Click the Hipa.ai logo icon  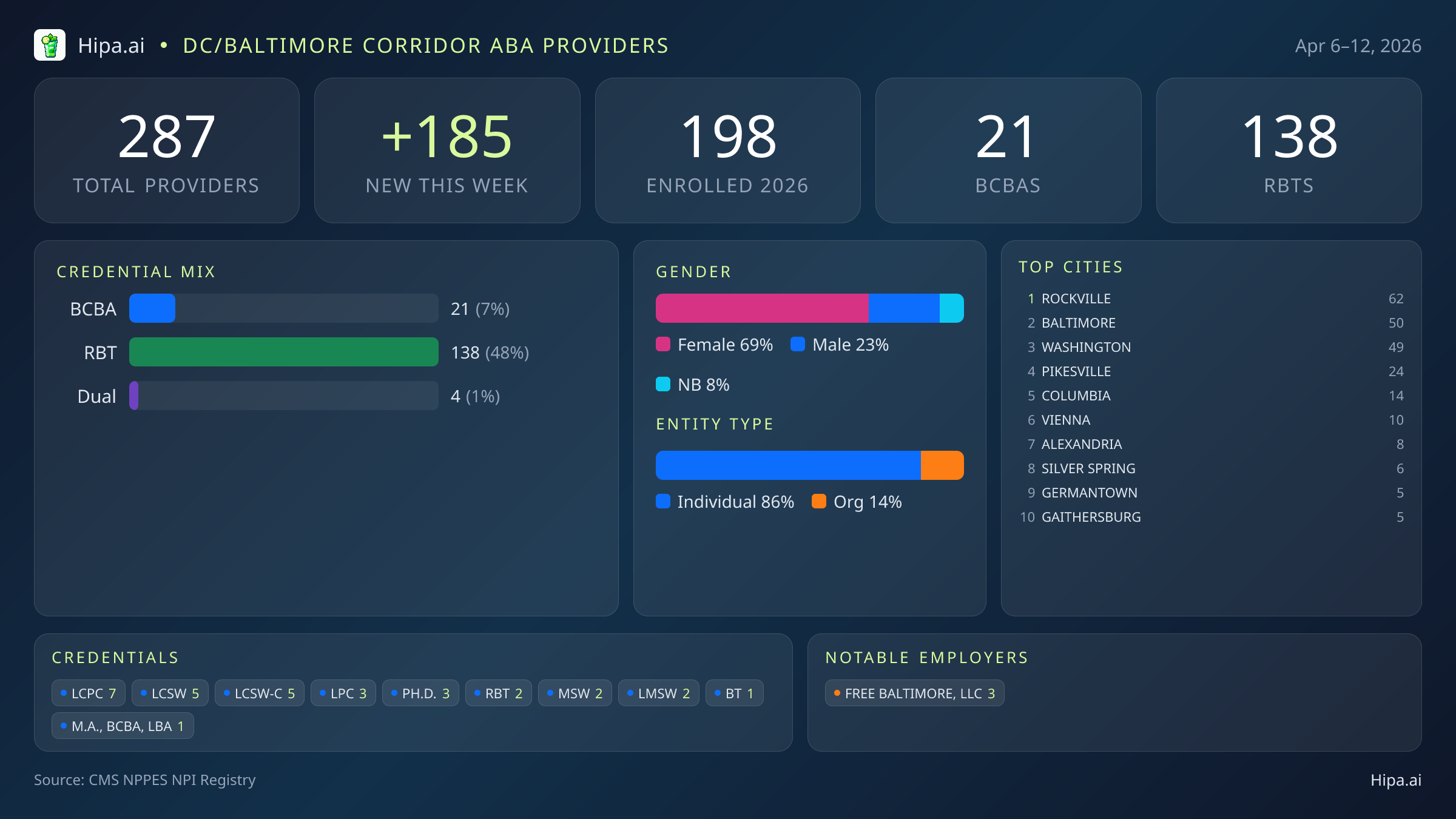tap(50, 45)
